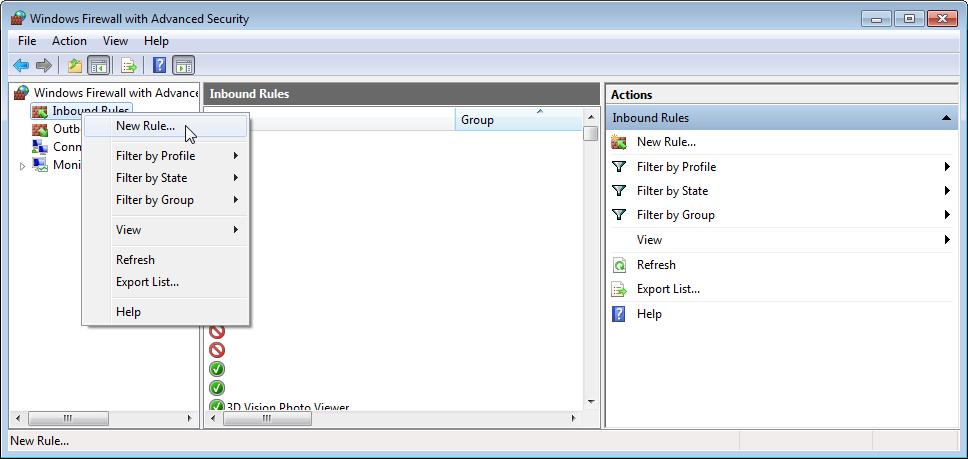Click Filter by Group funnel icon in Actions
Viewport: 968px width, 459px height.
619,215
